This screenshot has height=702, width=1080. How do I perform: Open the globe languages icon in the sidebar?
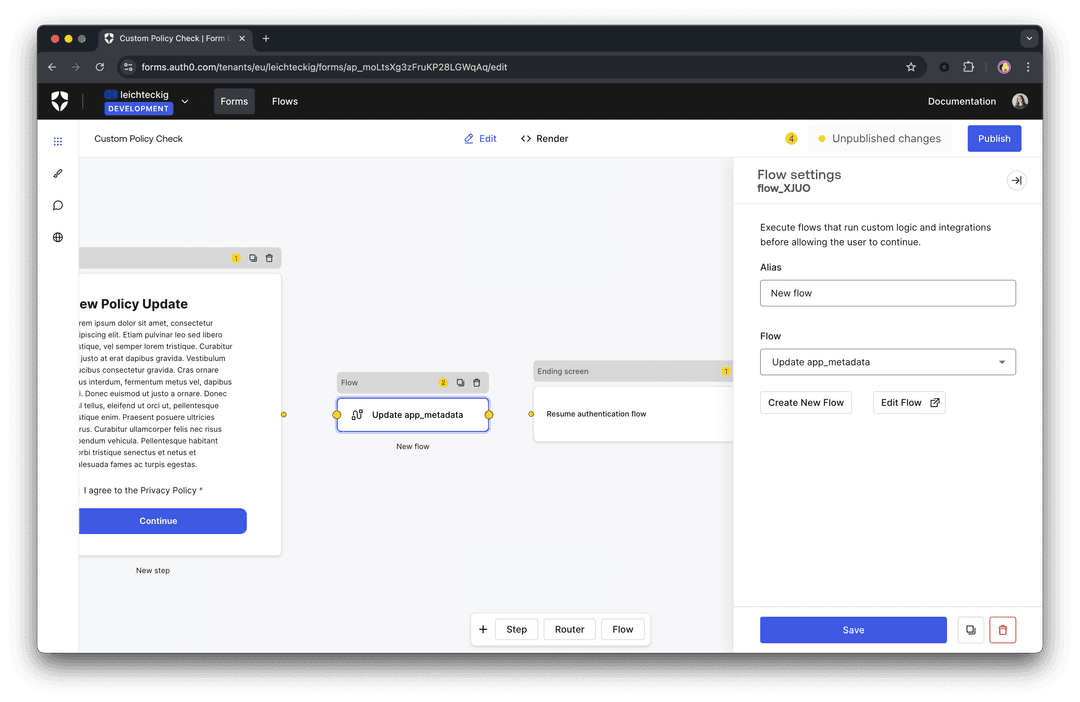[x=57, y=237]
